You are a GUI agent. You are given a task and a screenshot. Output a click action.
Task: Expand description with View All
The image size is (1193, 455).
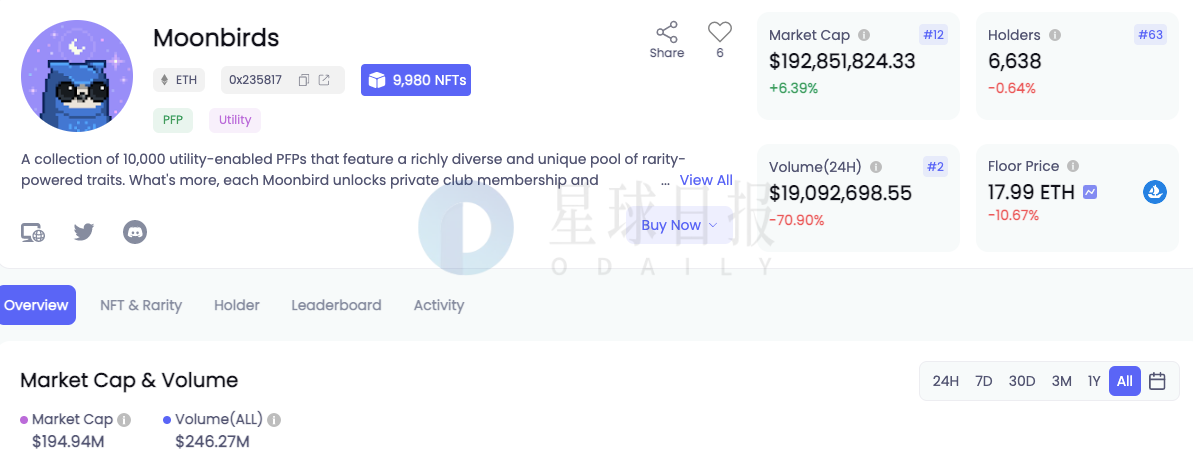(x=706, y=180)
